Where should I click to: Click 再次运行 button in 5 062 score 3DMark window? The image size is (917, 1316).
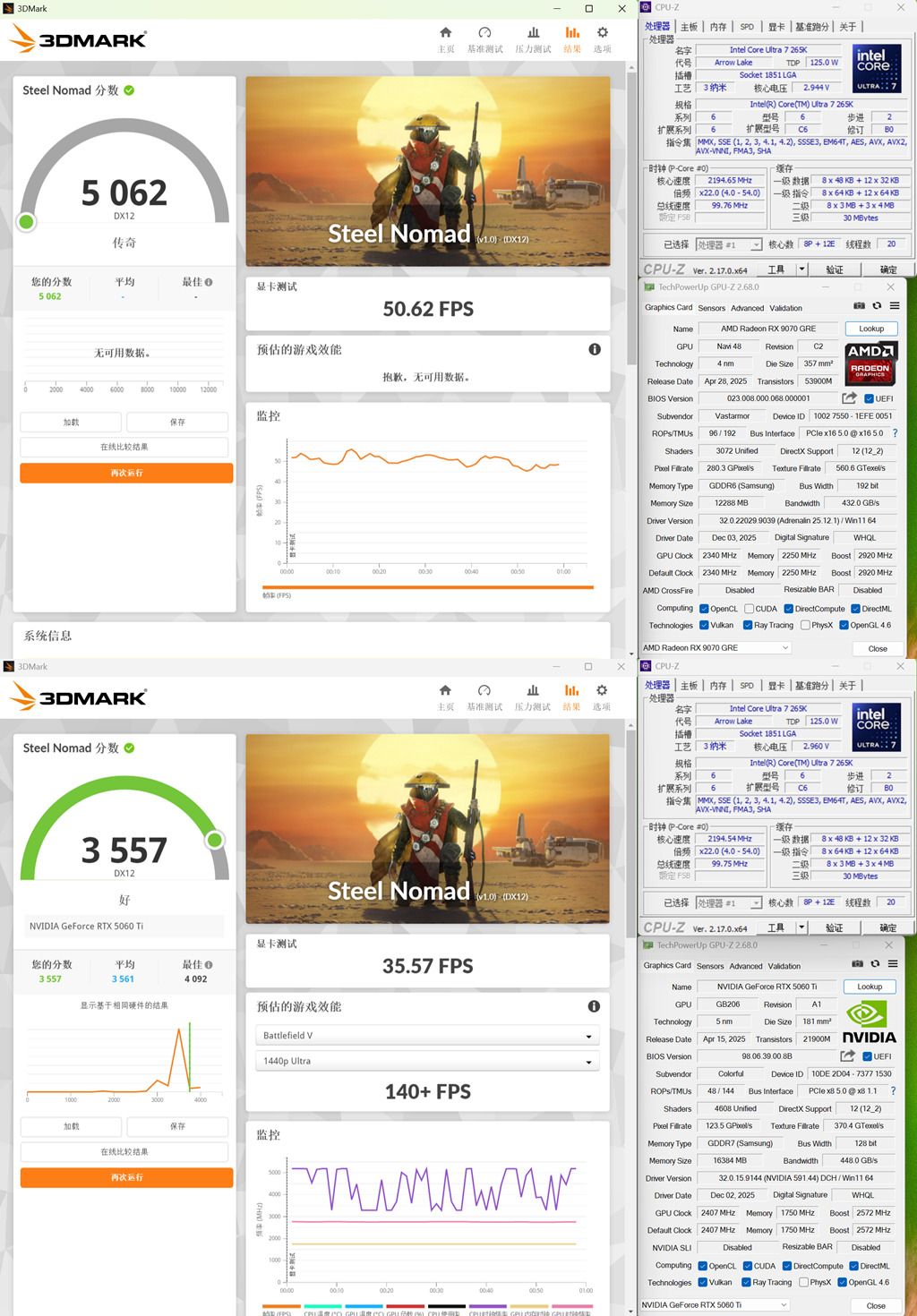point(126,473)
